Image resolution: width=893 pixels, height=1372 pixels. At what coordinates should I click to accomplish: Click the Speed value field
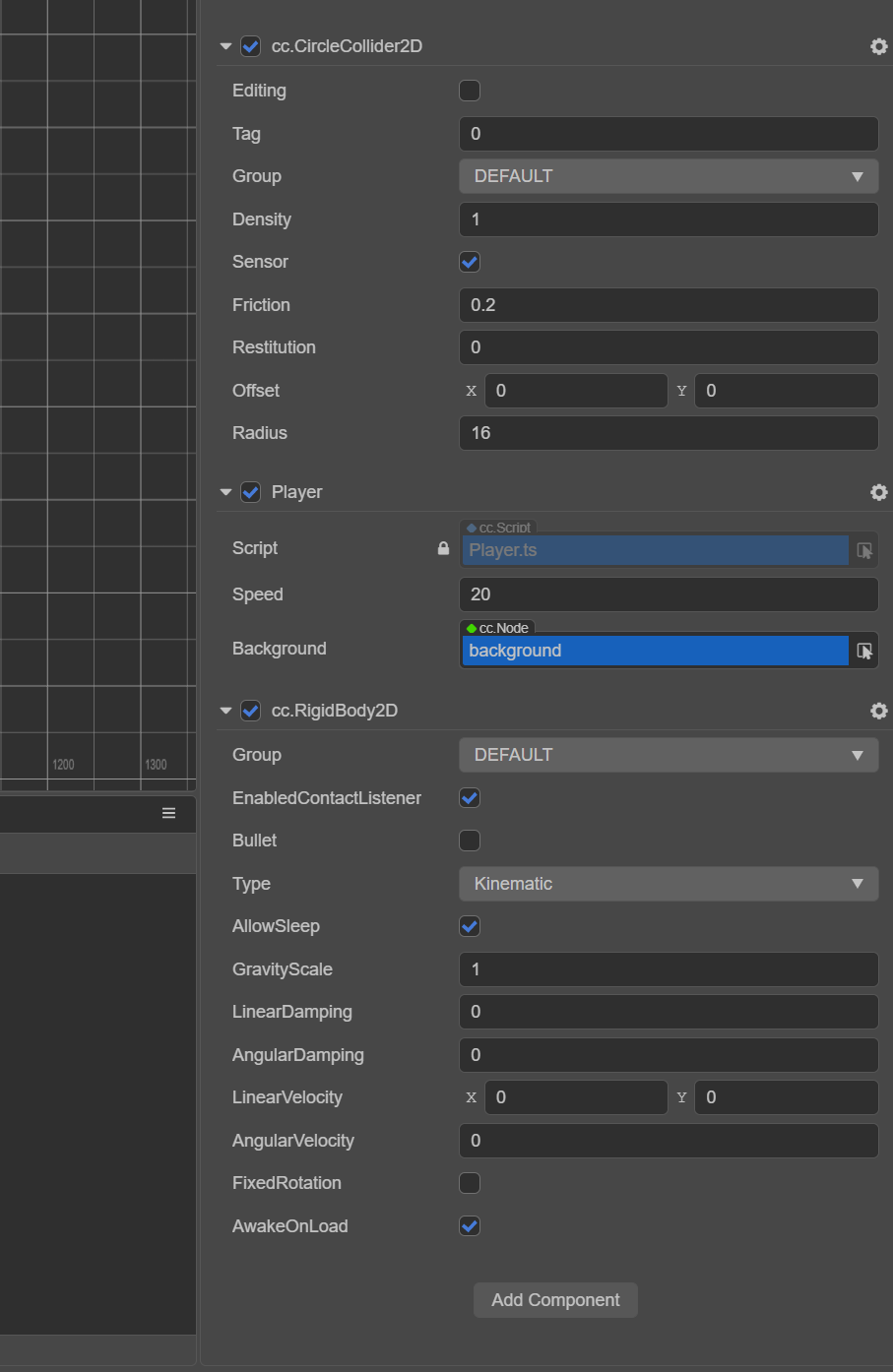point(668,594)
